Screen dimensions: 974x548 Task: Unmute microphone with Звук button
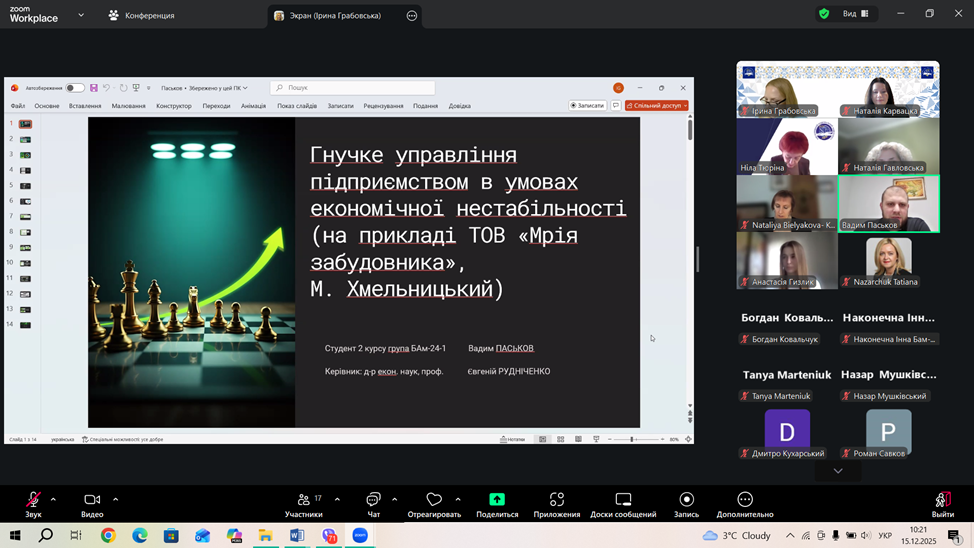point(33,503)
